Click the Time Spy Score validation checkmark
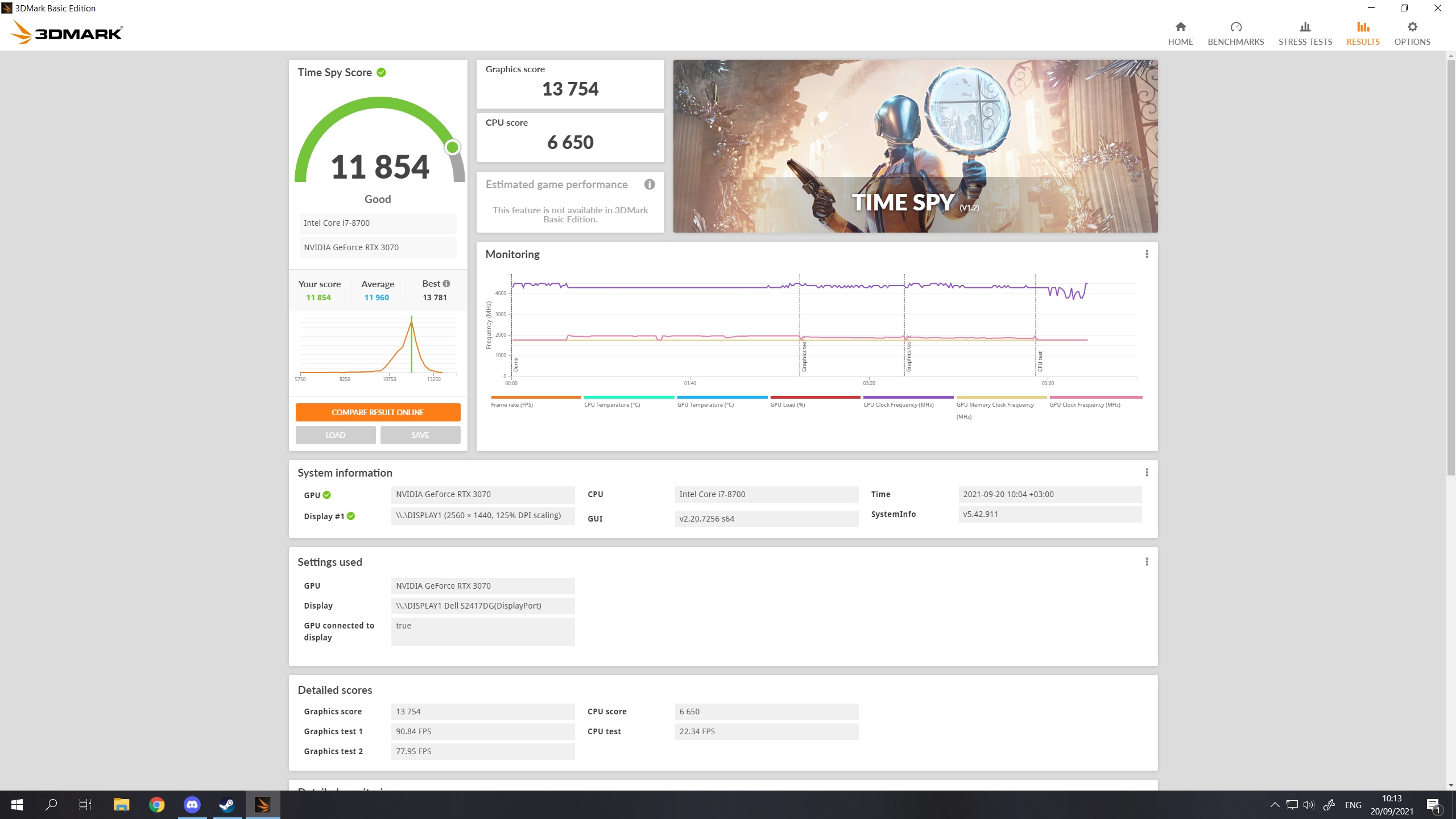The image size is (1456, 819). [x=381, y=72]
